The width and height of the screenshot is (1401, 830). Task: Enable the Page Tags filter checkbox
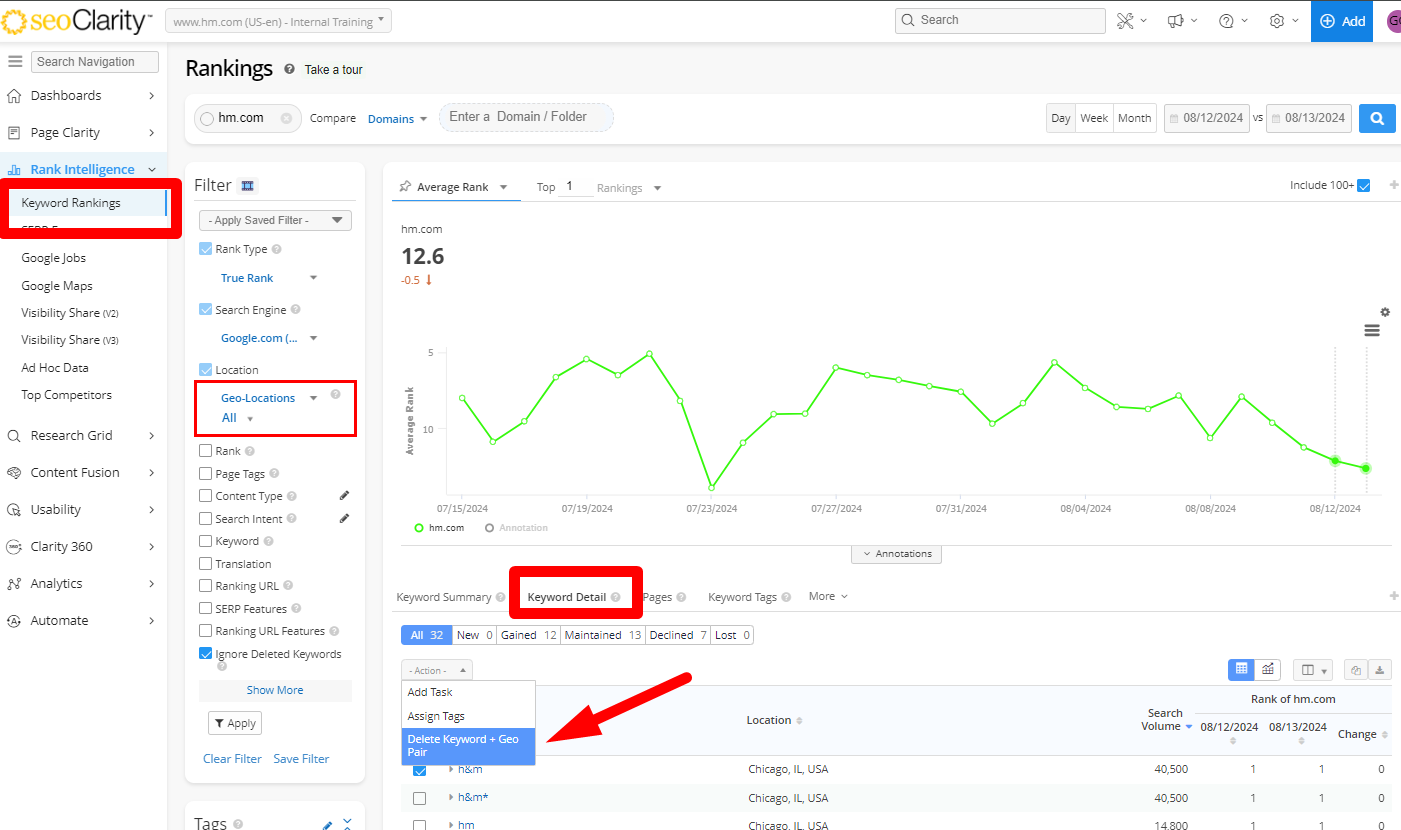pos(206,473)
